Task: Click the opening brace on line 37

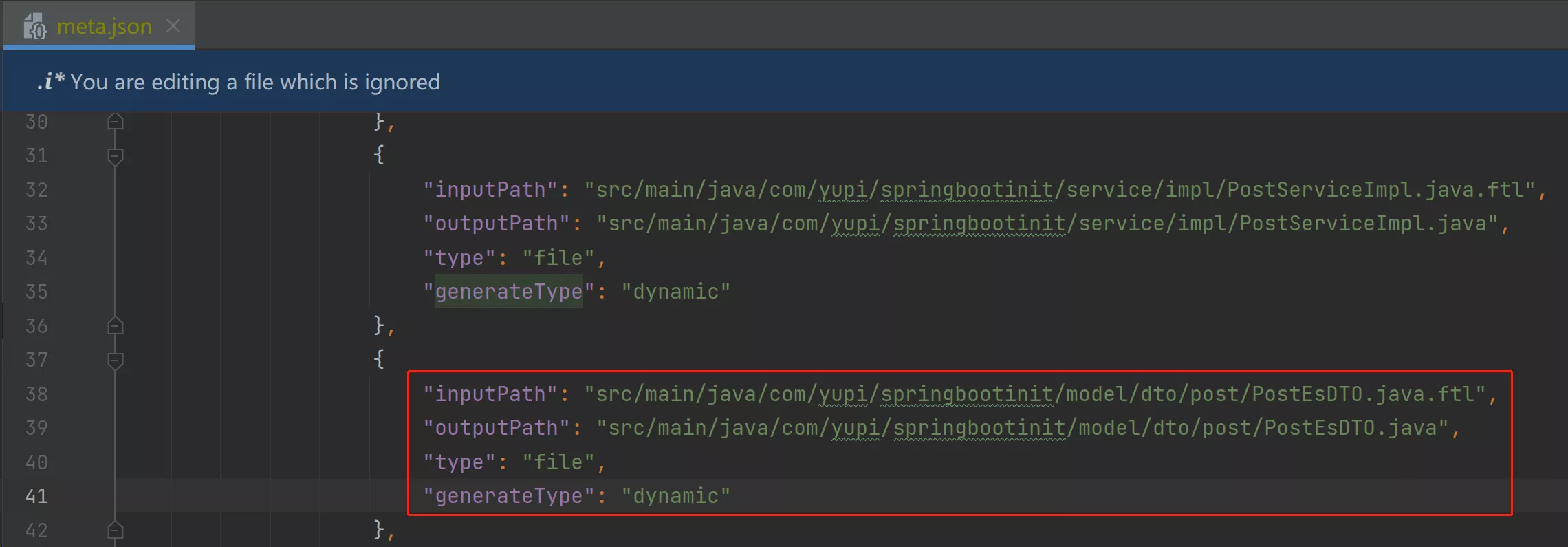Action: pos(378,359)
